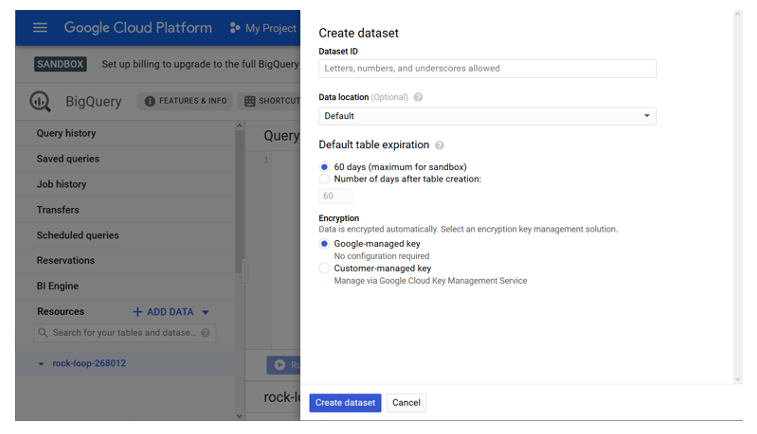The width and height of the screenshot is (757, 434).
Task: Open Scheduled queries
Action: click(77, 235)
